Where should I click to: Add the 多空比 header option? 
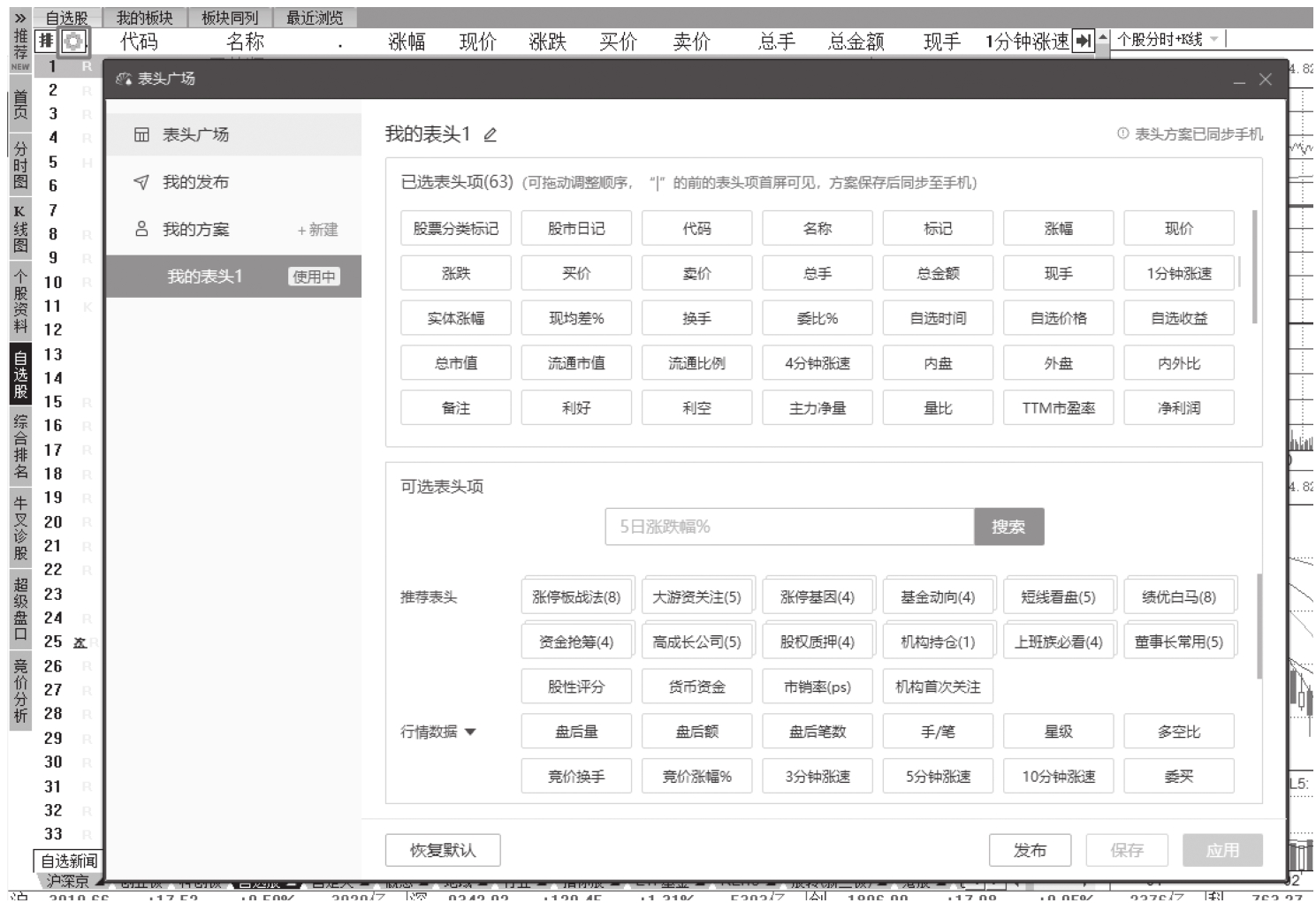(x=1179, y=732)
